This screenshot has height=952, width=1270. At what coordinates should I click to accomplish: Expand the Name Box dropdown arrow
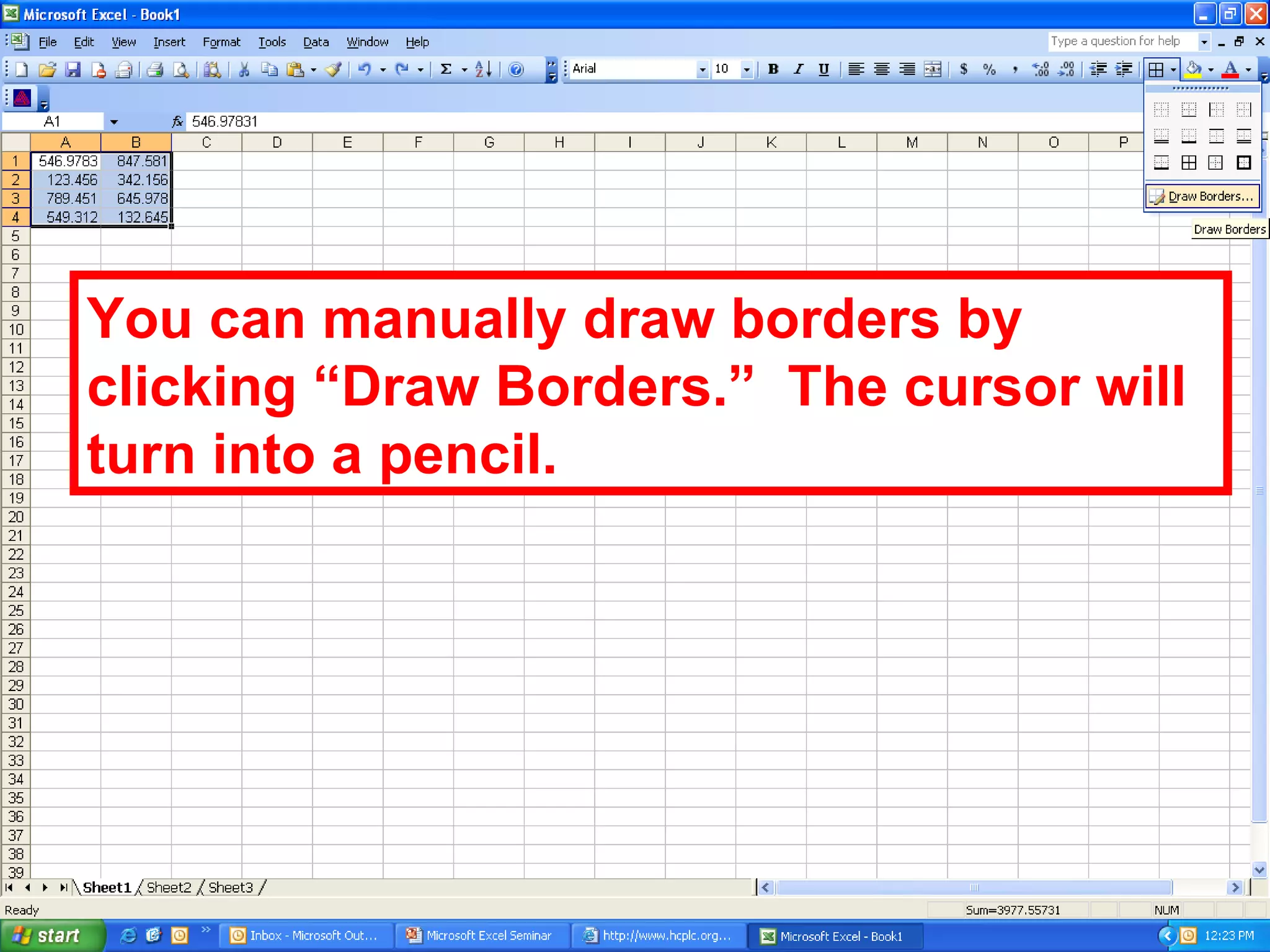coord(113,122)
